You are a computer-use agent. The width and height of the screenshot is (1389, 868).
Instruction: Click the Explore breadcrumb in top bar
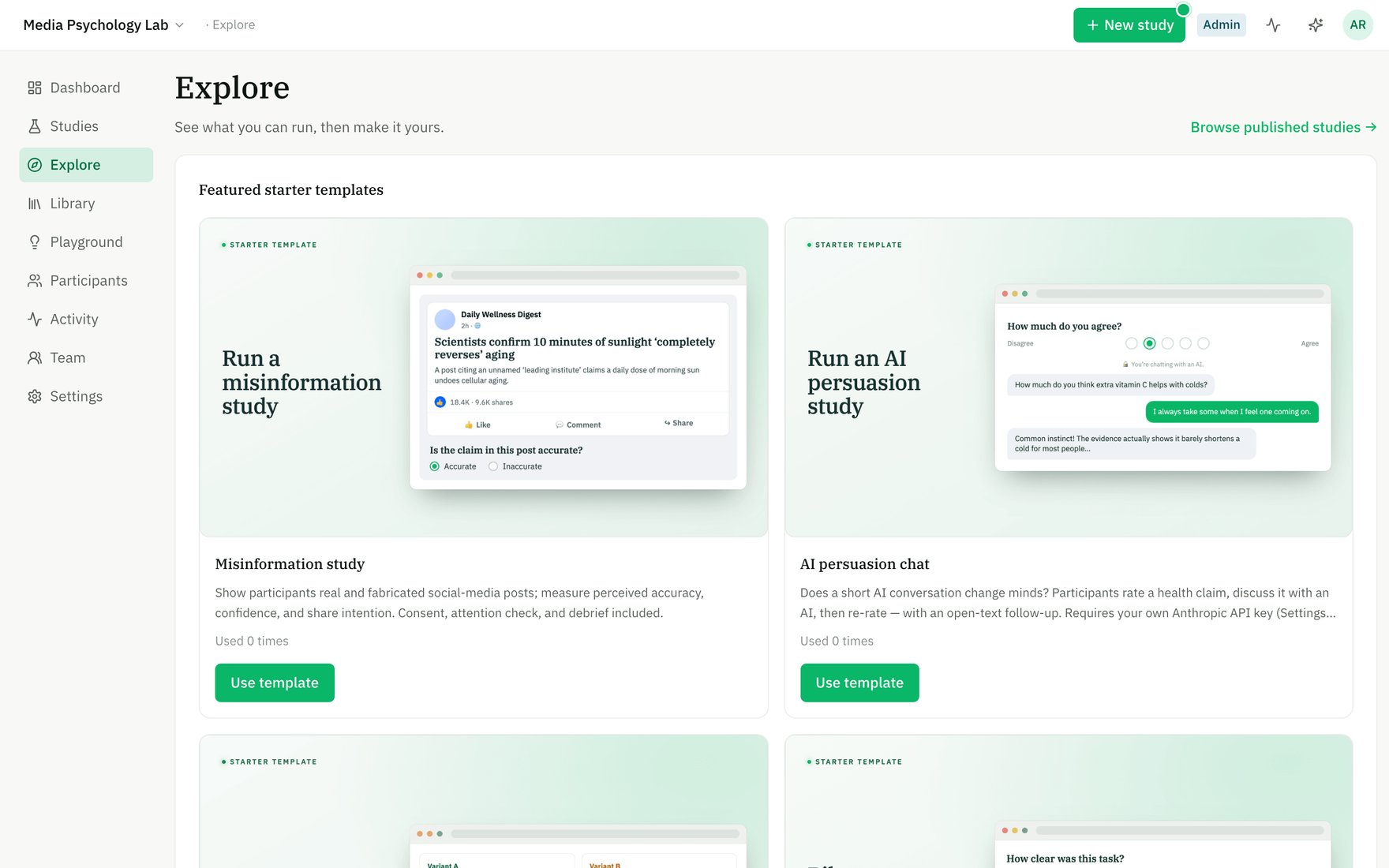click(x=234, y=25)
